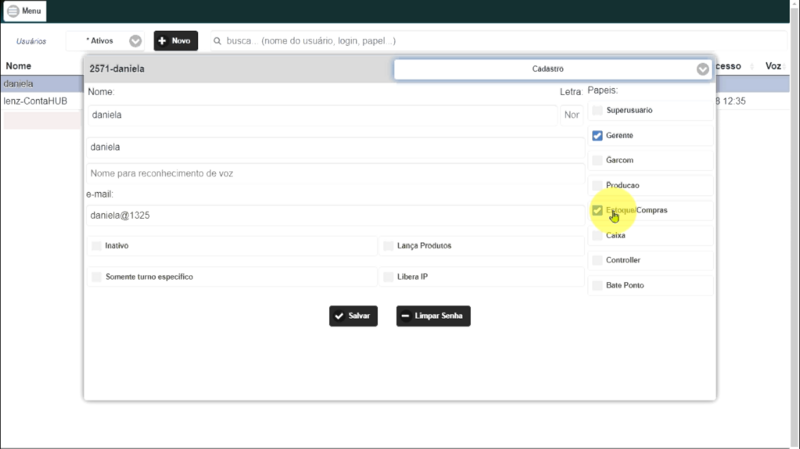Enable the Bate Ponto role checkbox
This screenshot has width=800, height=449.
pyautogui.click(x=597, y=285)
